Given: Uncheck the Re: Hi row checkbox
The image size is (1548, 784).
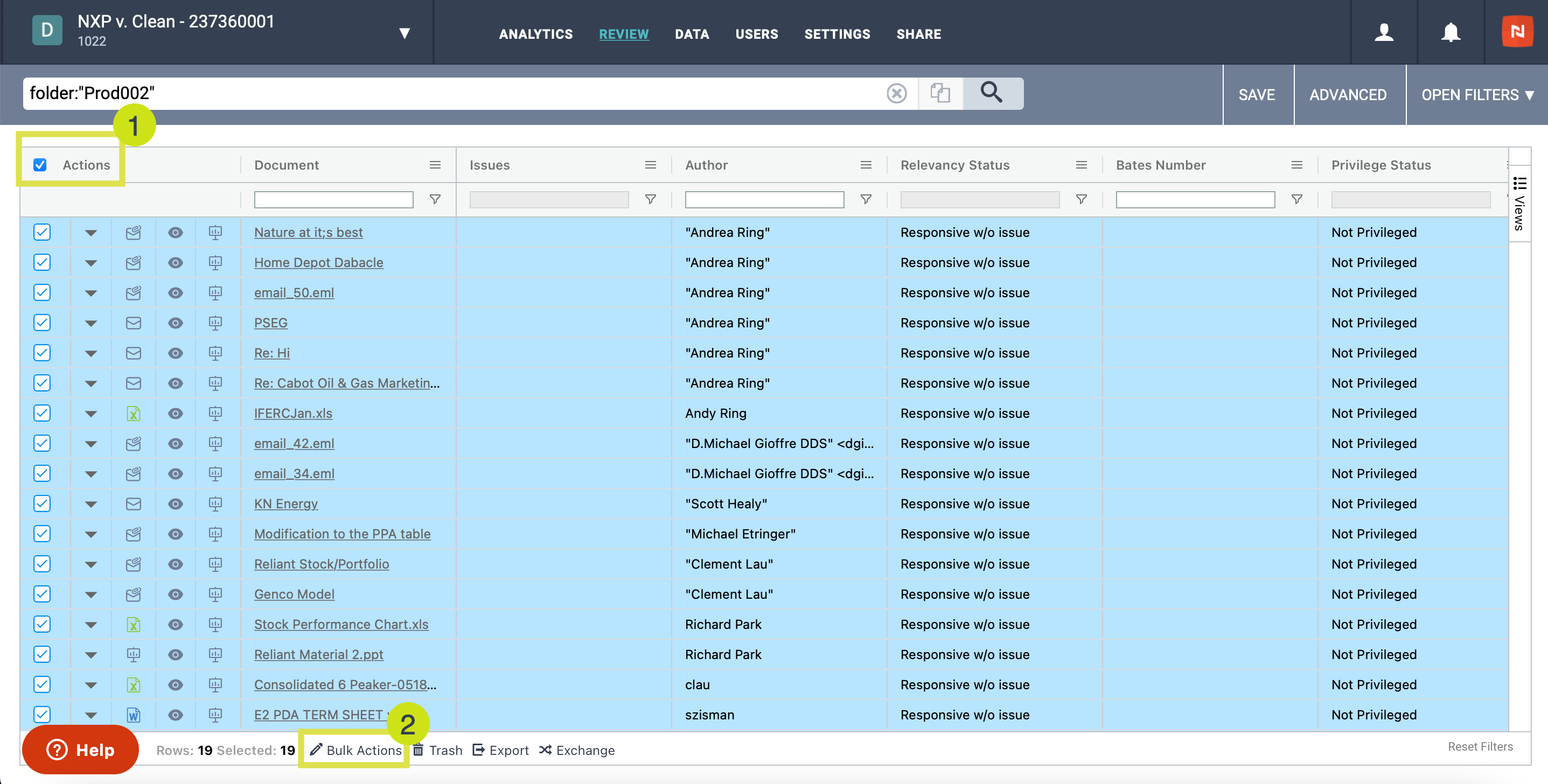Looking at the screenshot, I should (42, 353).
